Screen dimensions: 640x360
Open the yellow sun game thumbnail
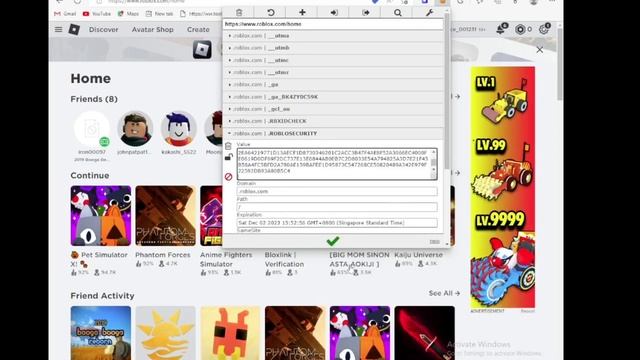pyautogui.click(x=165, y=333)
